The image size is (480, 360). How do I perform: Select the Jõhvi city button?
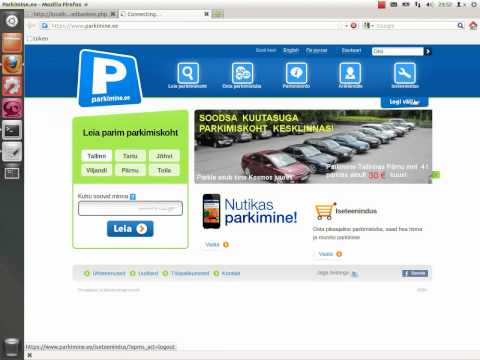[x=164, y=156]
